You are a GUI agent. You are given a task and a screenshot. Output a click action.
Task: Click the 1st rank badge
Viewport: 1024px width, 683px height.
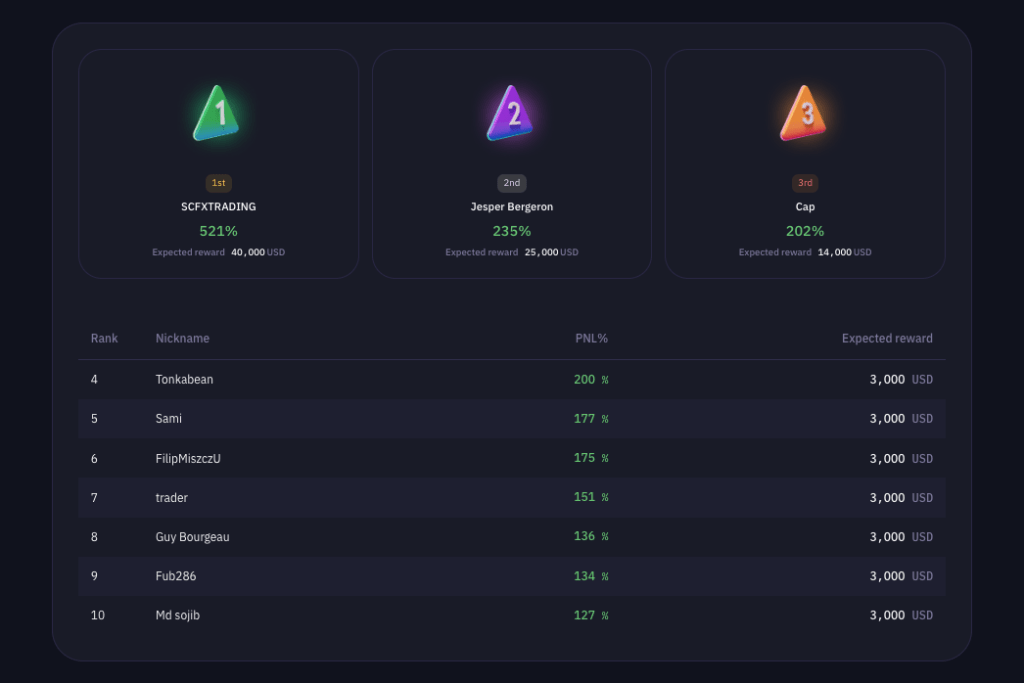tap(218, 183)
